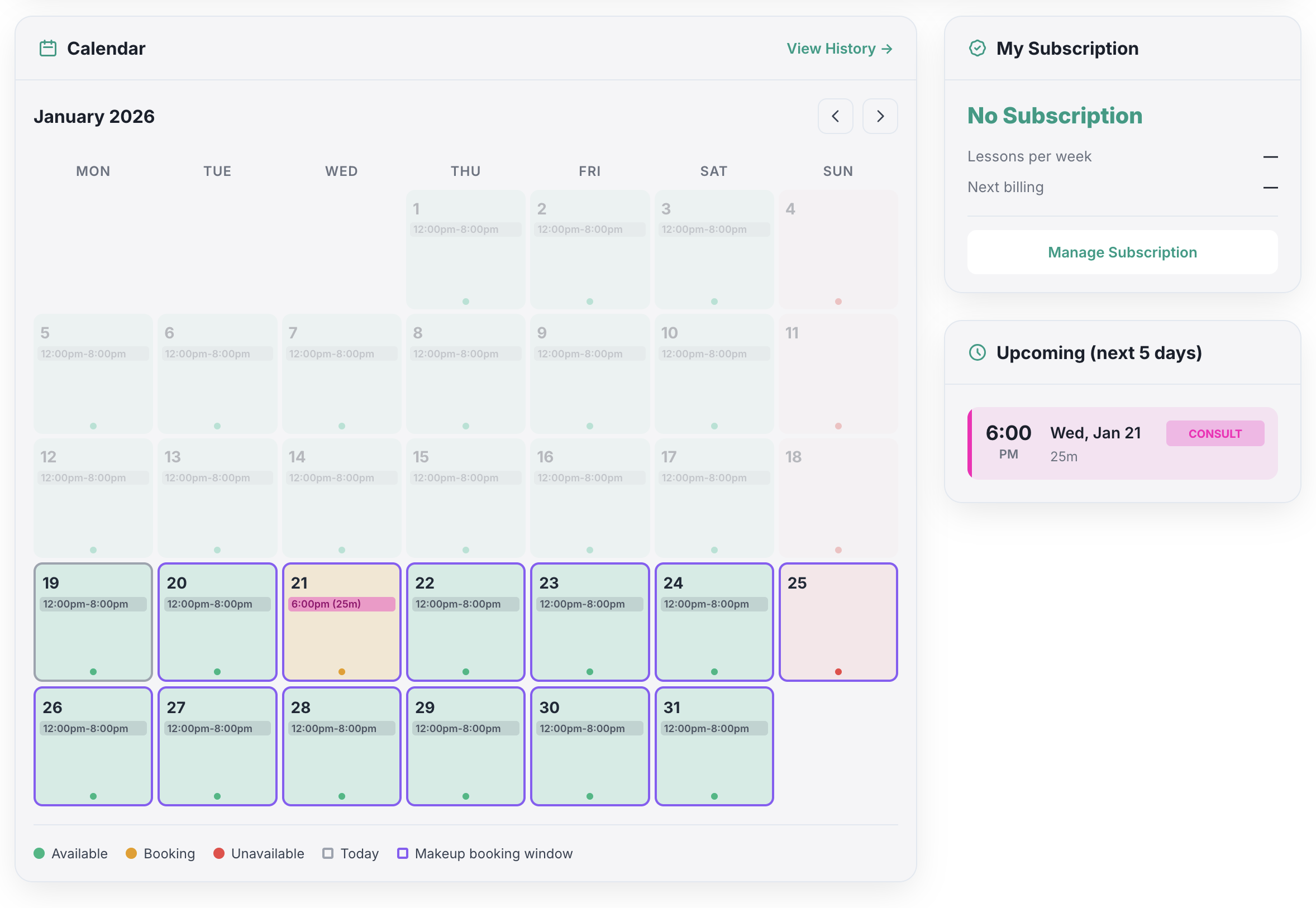Click the green Available legend dot

(39, 853)
